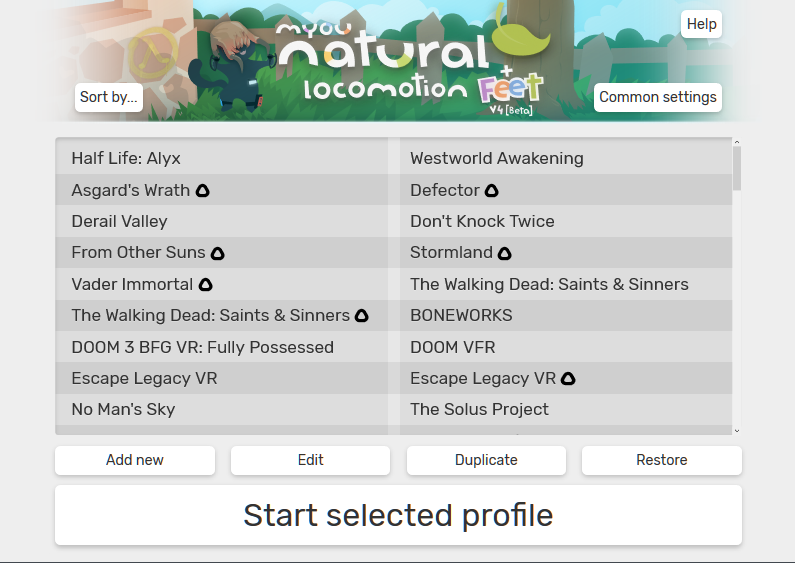Screen dimensions: 795x563
Task: Select the Westworld Awakening profile
Action: pos(566,158)
